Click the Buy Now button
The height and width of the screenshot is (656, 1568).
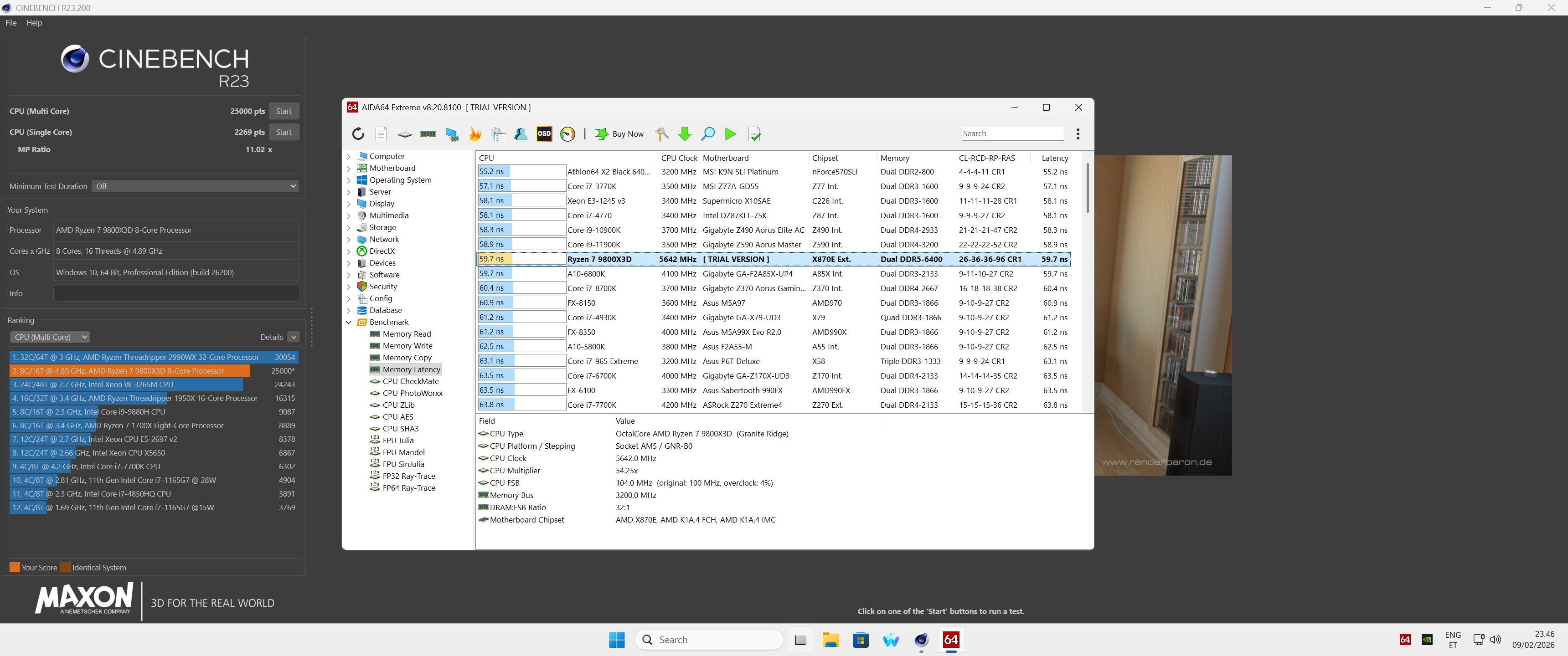coord(619,134)
